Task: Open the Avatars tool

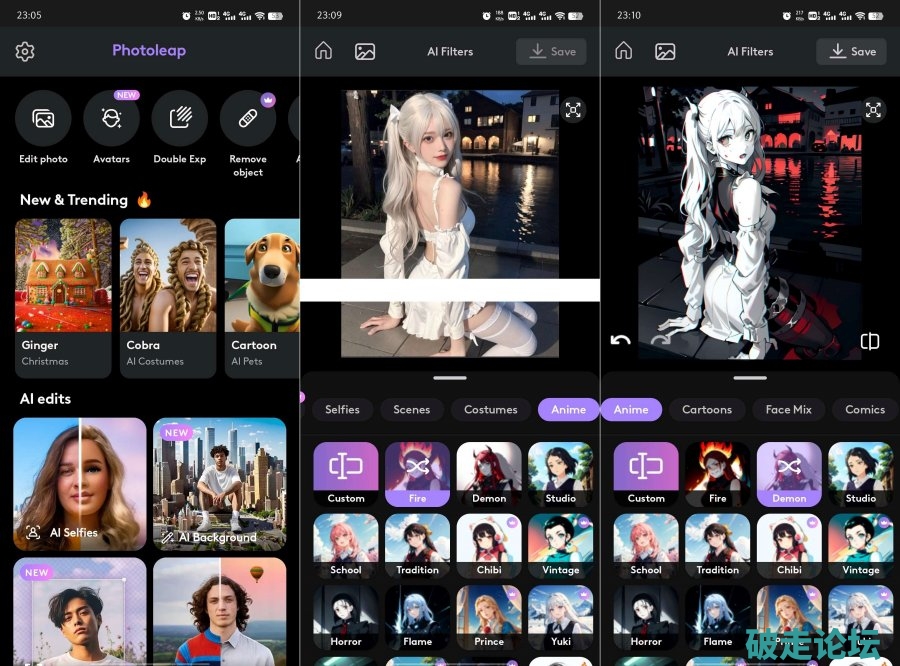Action: point(111,119)
